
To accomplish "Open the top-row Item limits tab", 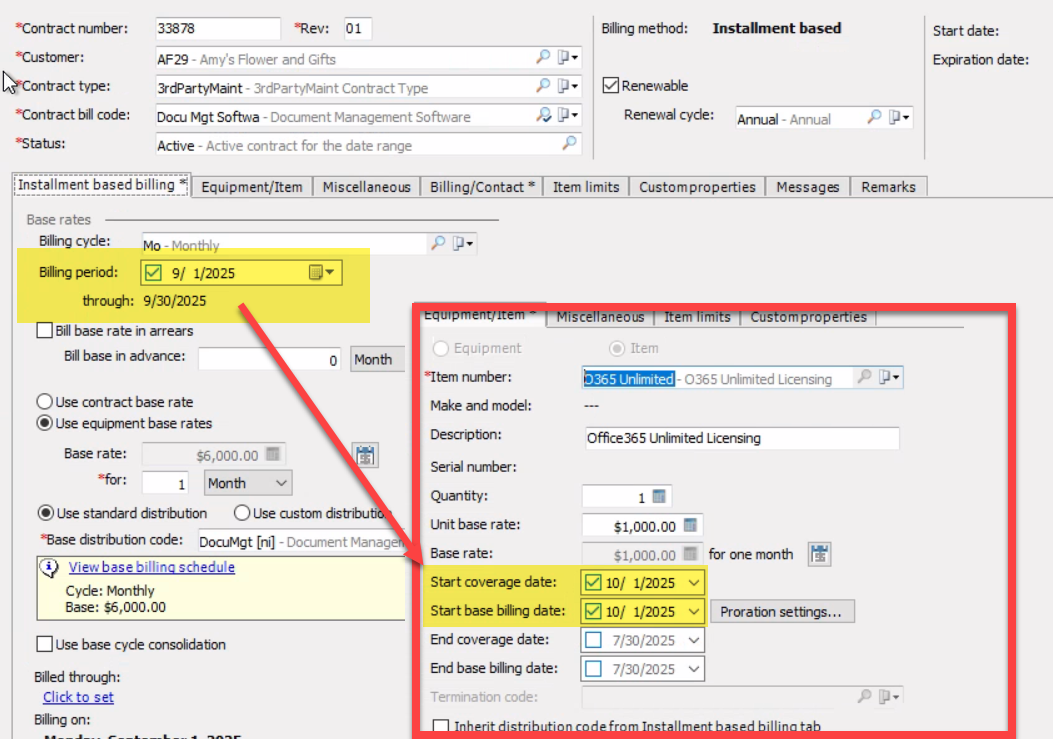I will tap(586, 187).
